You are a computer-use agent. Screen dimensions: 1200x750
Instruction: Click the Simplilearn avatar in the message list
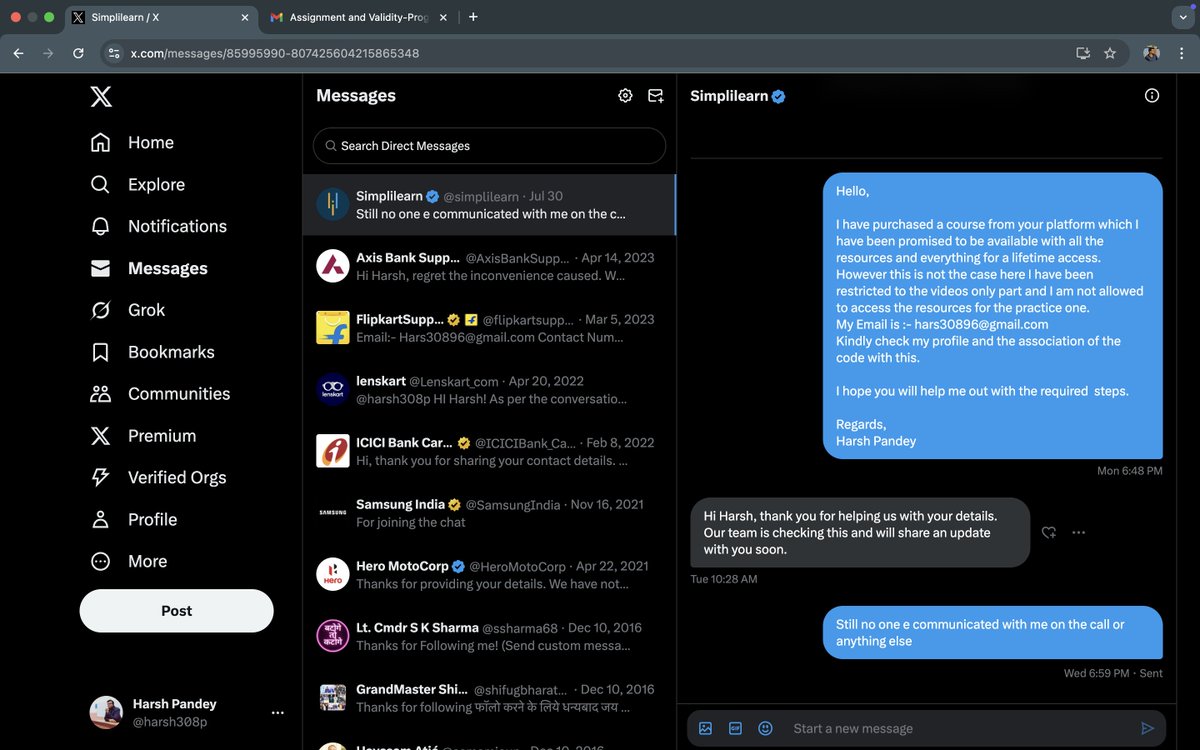point(332,205)
